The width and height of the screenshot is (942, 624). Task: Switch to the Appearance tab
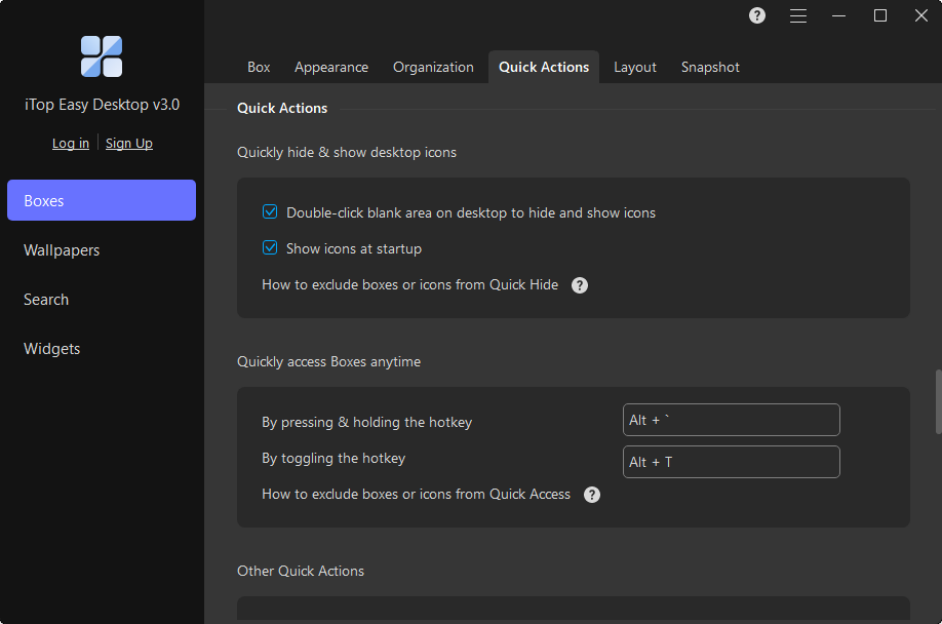tap(331, 67)
